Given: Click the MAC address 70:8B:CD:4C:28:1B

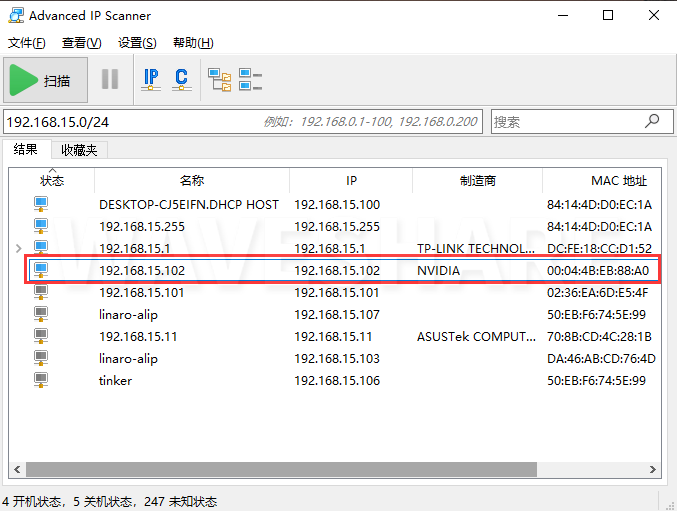Looking at the screenshot, I should (x=599, y=337).
